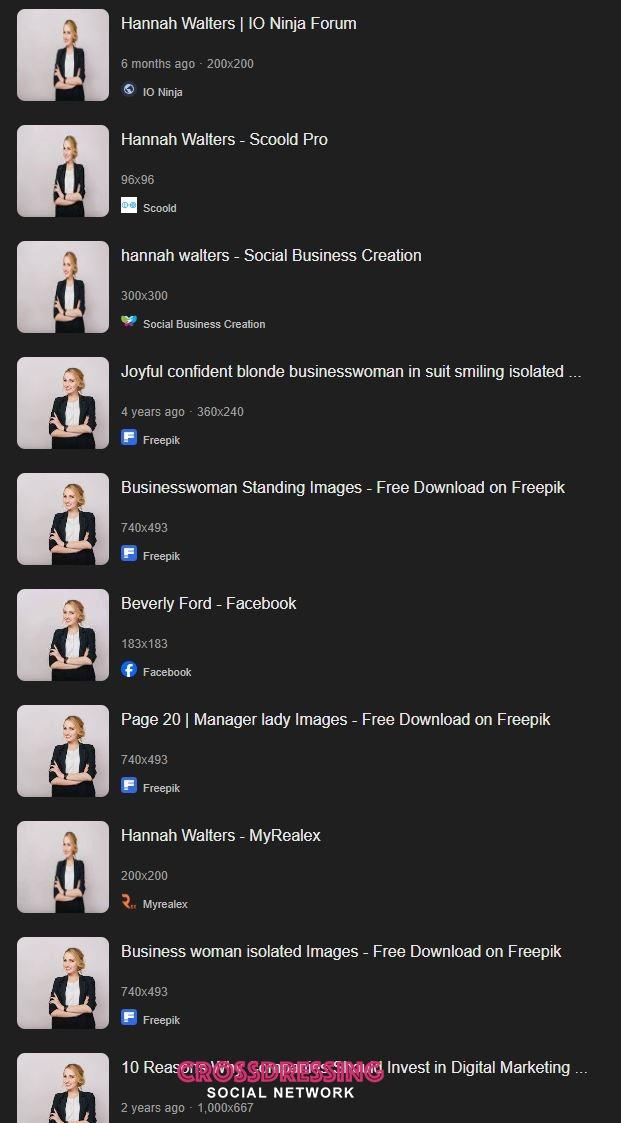Select thumbnail of the IO Ninja Forum result

pyautogui.click(x=63, y=55)
